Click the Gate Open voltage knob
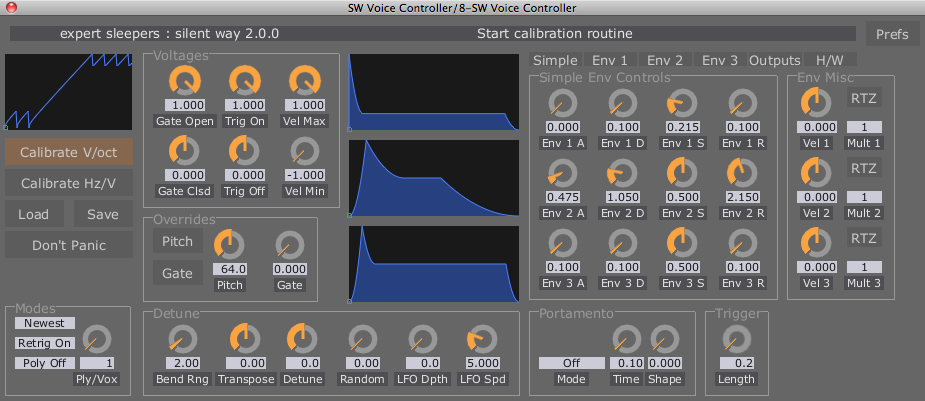This screenshot has height=401, width=925. coord(185,81)
